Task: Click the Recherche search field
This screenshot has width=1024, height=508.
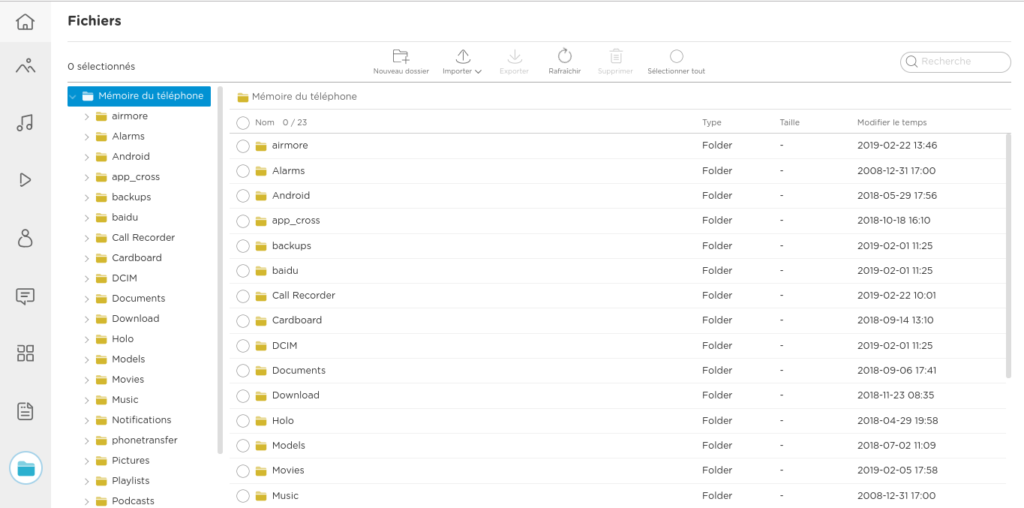Action: pyautogui.click(x=955, y=62)
